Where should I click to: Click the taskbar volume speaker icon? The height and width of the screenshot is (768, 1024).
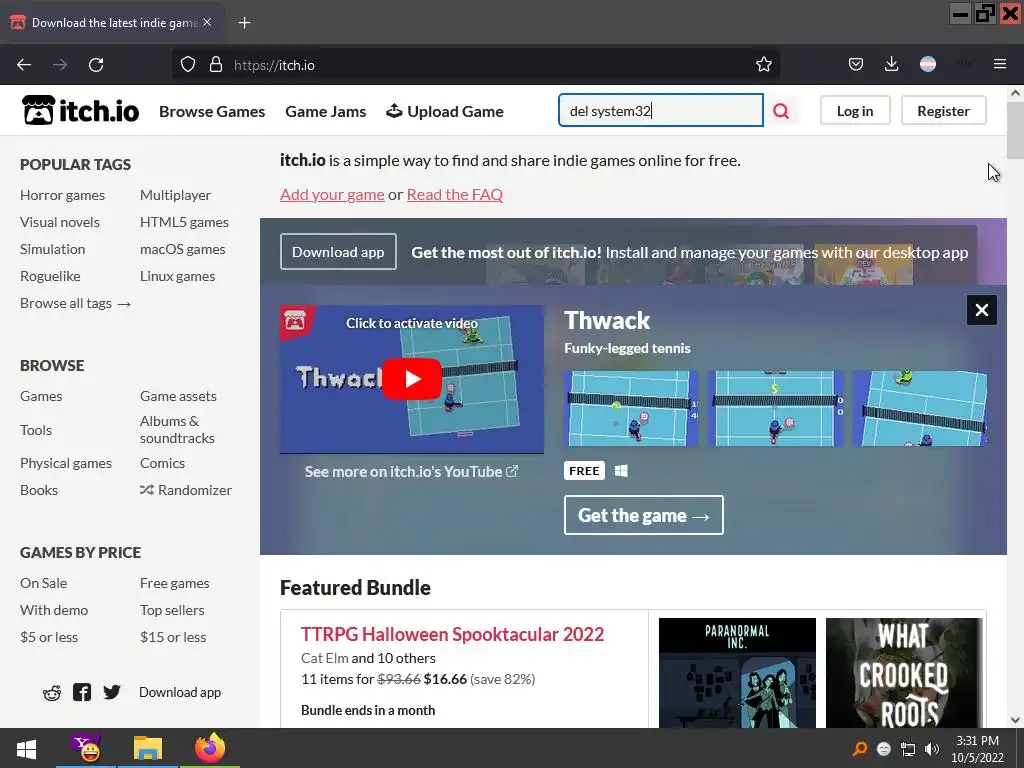pyautogui.click(x=932, y=749)
